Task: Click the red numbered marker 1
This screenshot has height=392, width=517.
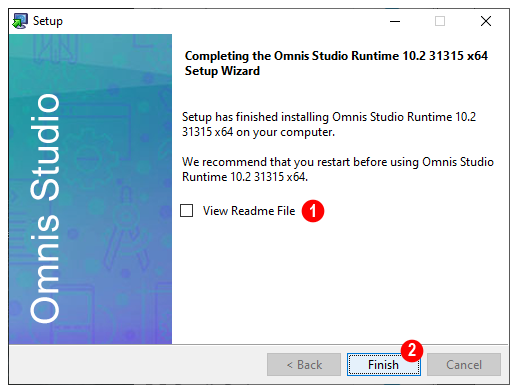Action: 313,211
